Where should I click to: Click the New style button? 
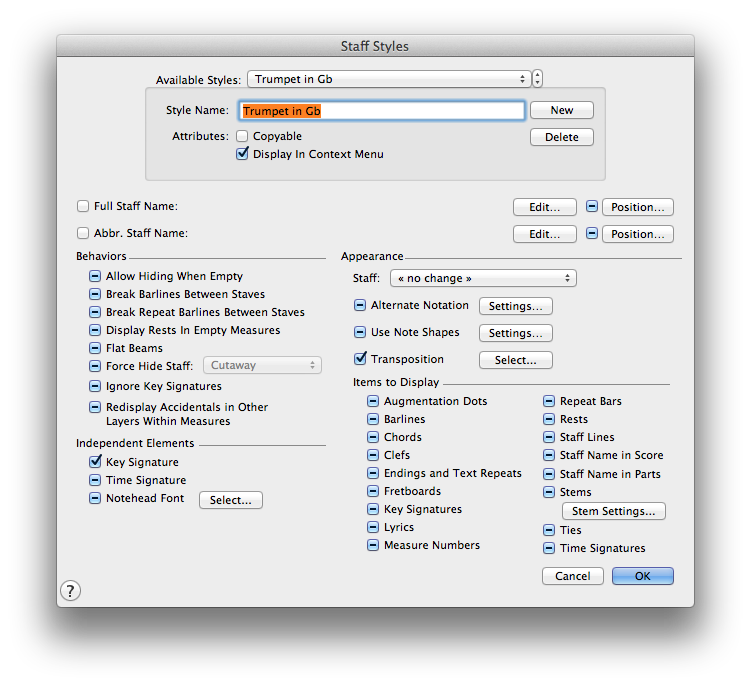pos(561,110)
